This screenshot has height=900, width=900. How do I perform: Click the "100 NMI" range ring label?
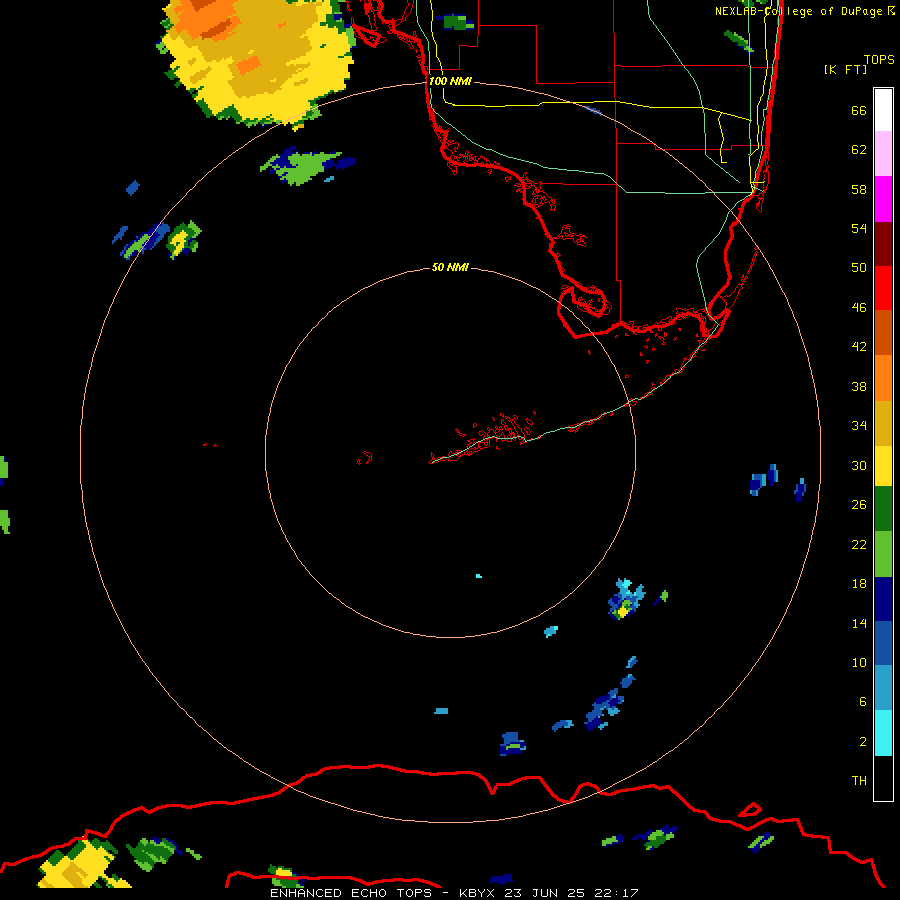coord(450,81)
